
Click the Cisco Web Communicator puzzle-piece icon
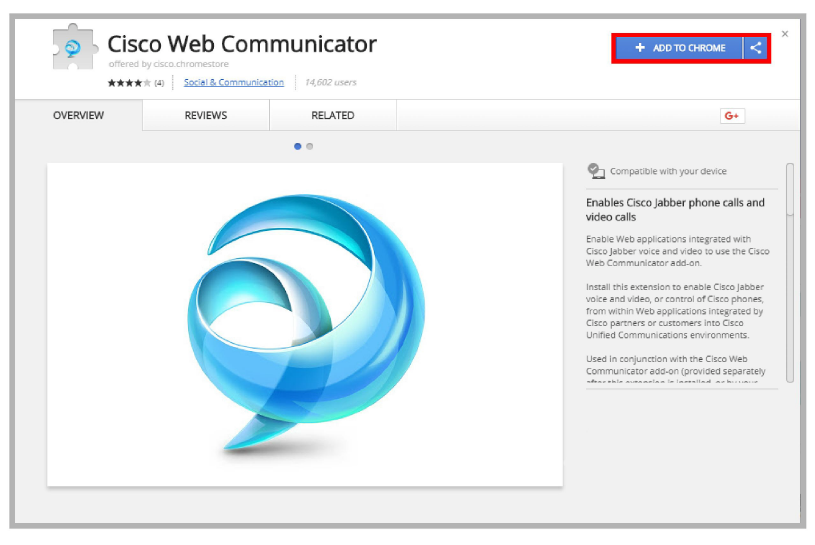point(75,47)
